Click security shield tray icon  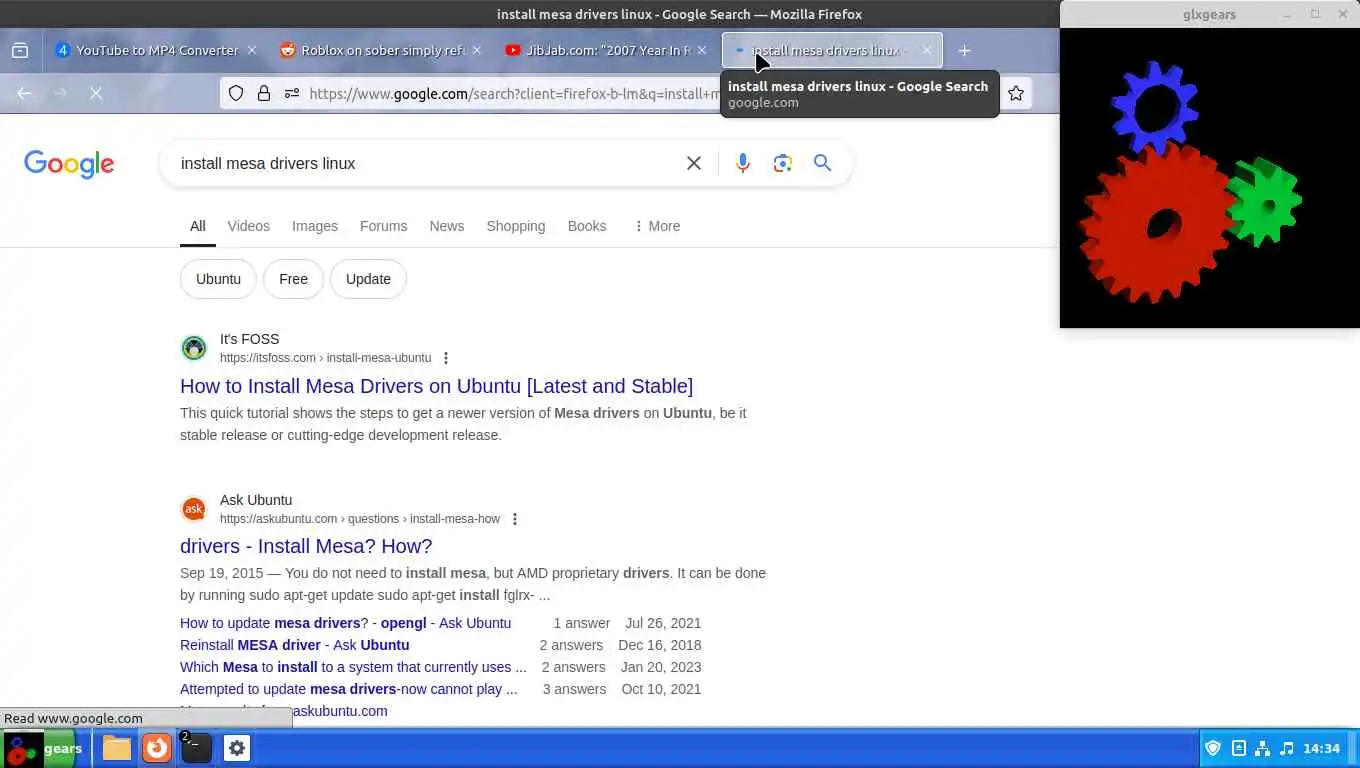pos(1213,748)
